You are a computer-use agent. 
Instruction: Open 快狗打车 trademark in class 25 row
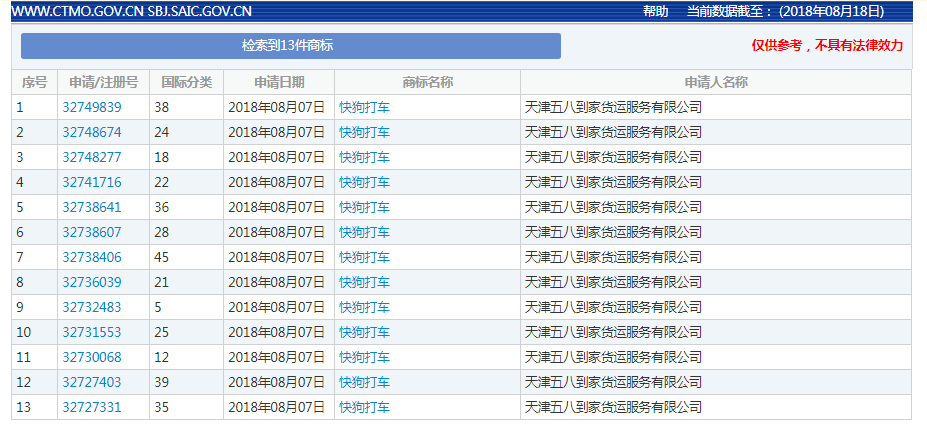point(365,332)
